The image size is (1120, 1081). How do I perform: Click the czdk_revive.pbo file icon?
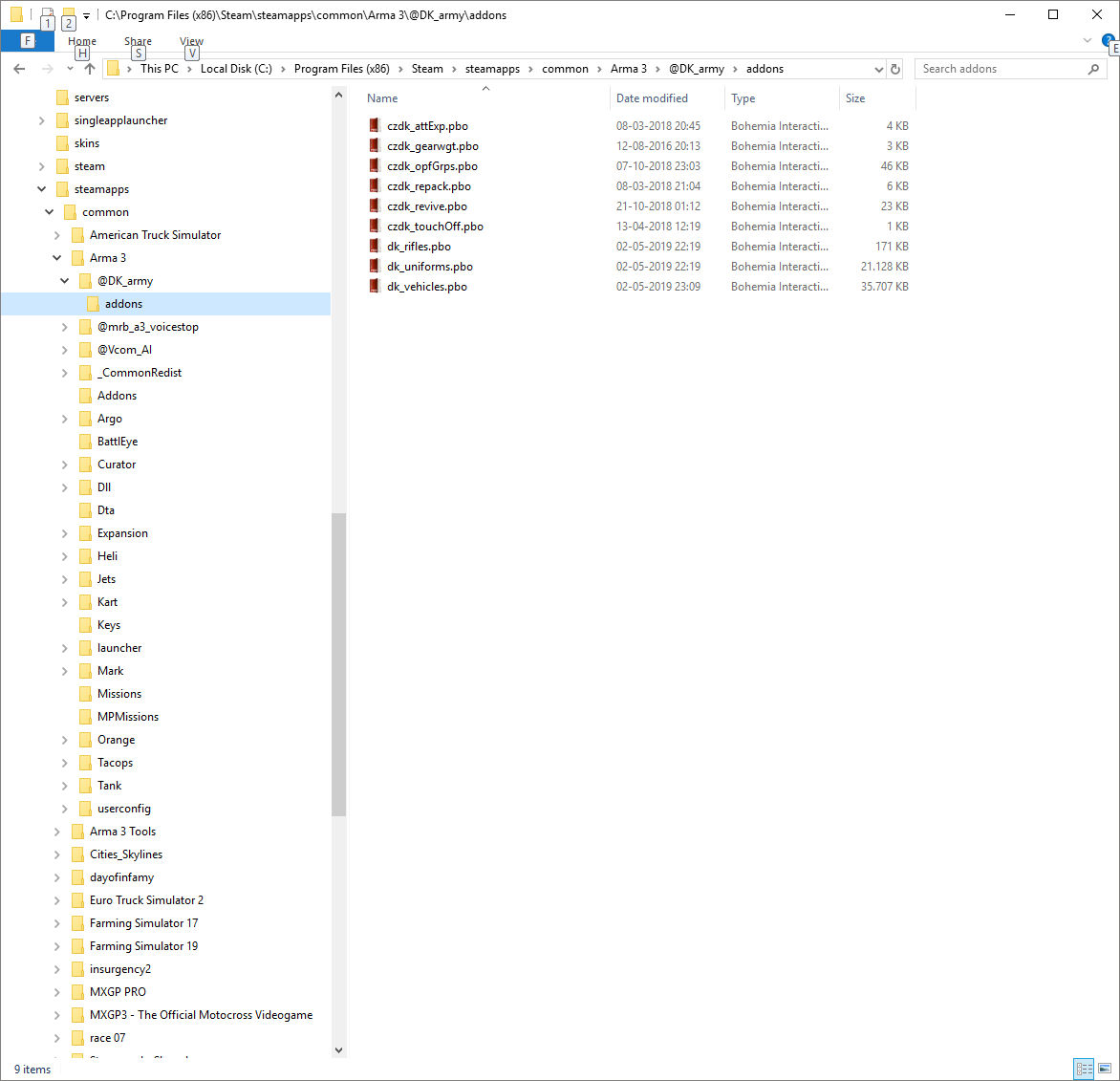point(374,205)
